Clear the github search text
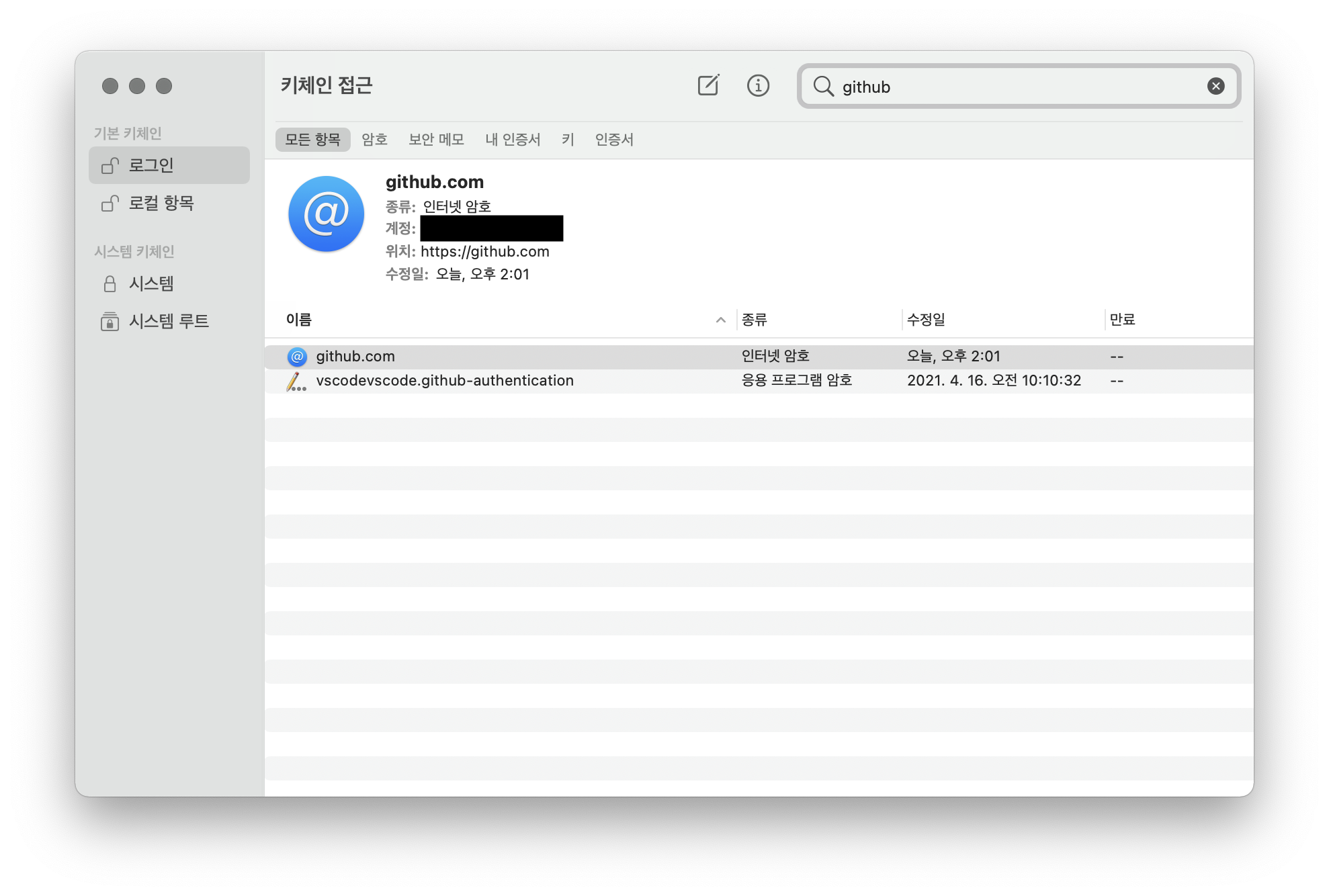Screen dimensions: 1329x896 coord(1215,86)
